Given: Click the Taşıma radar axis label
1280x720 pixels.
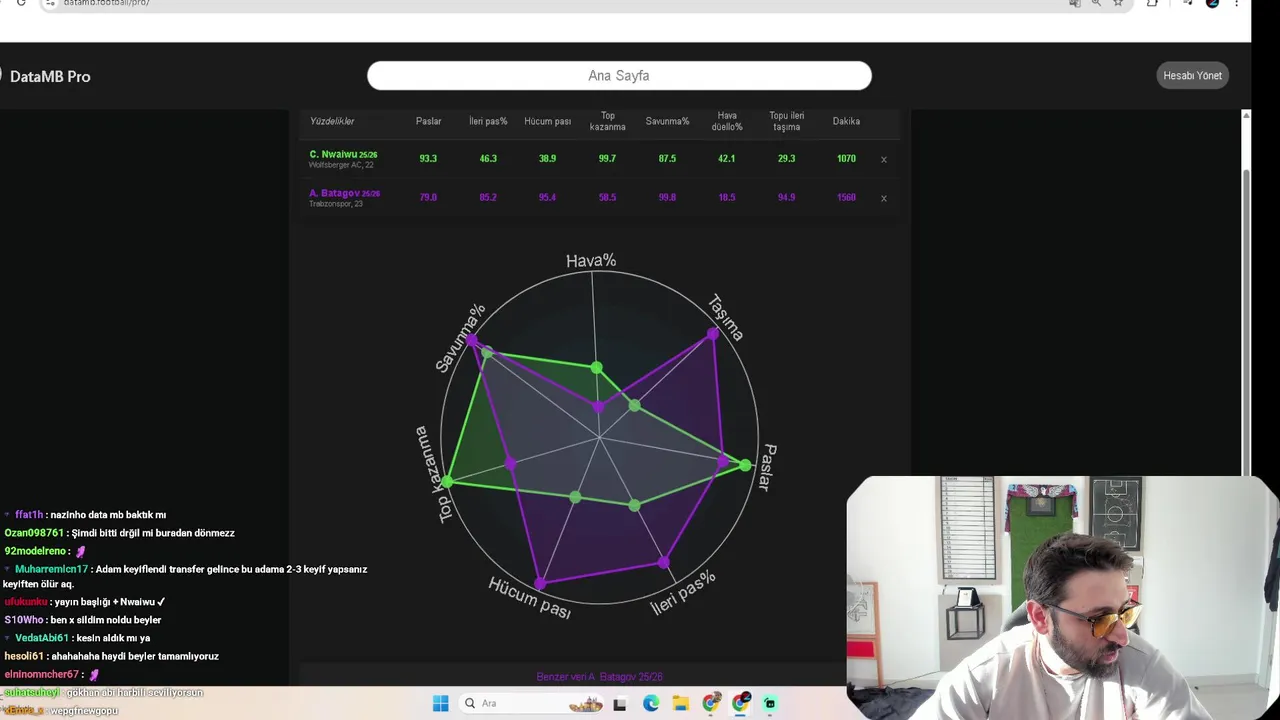Looking at the screenshot, I should tap(726, 317).
